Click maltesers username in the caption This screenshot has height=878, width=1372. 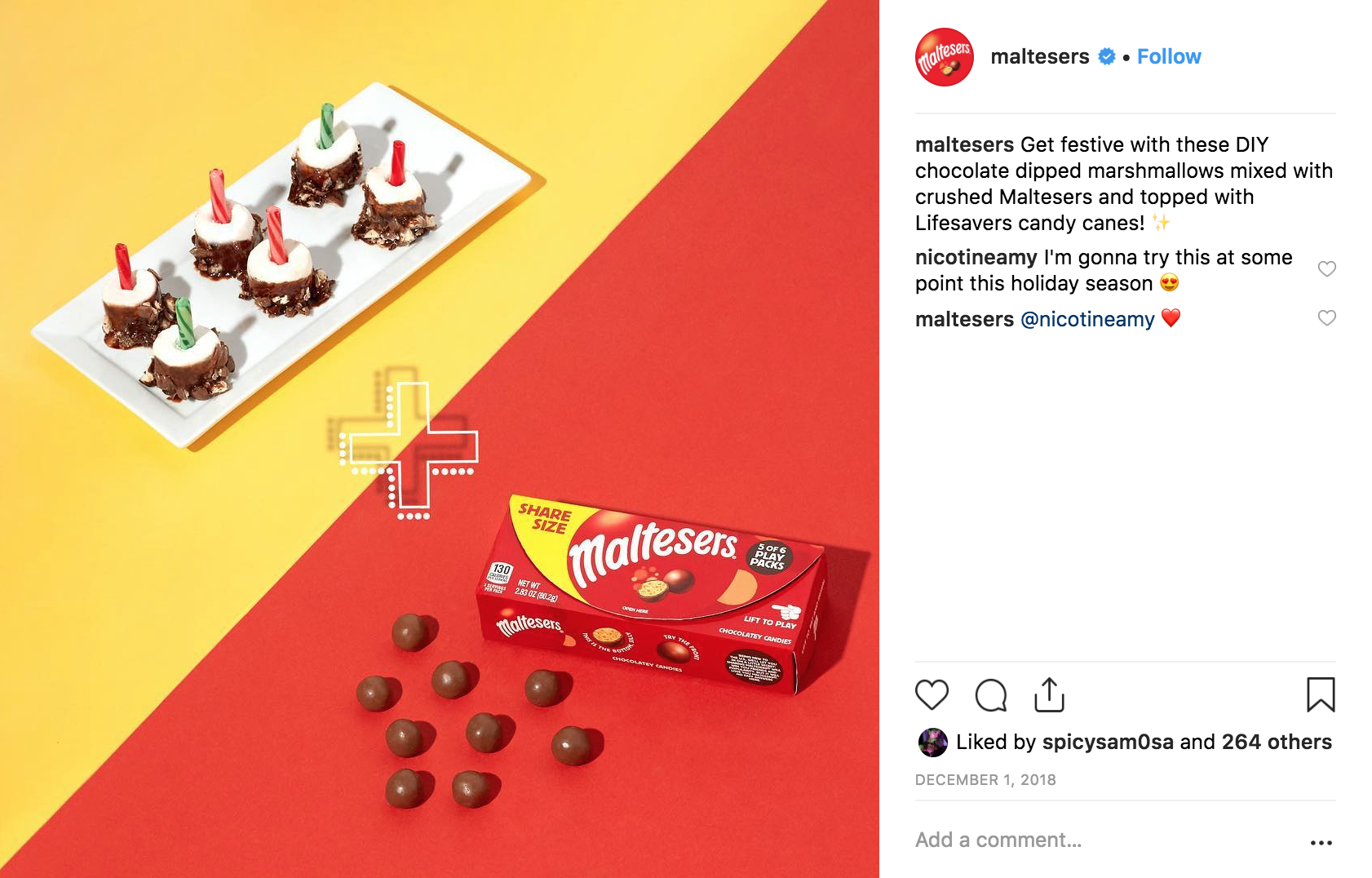click(x=964, y=144)
